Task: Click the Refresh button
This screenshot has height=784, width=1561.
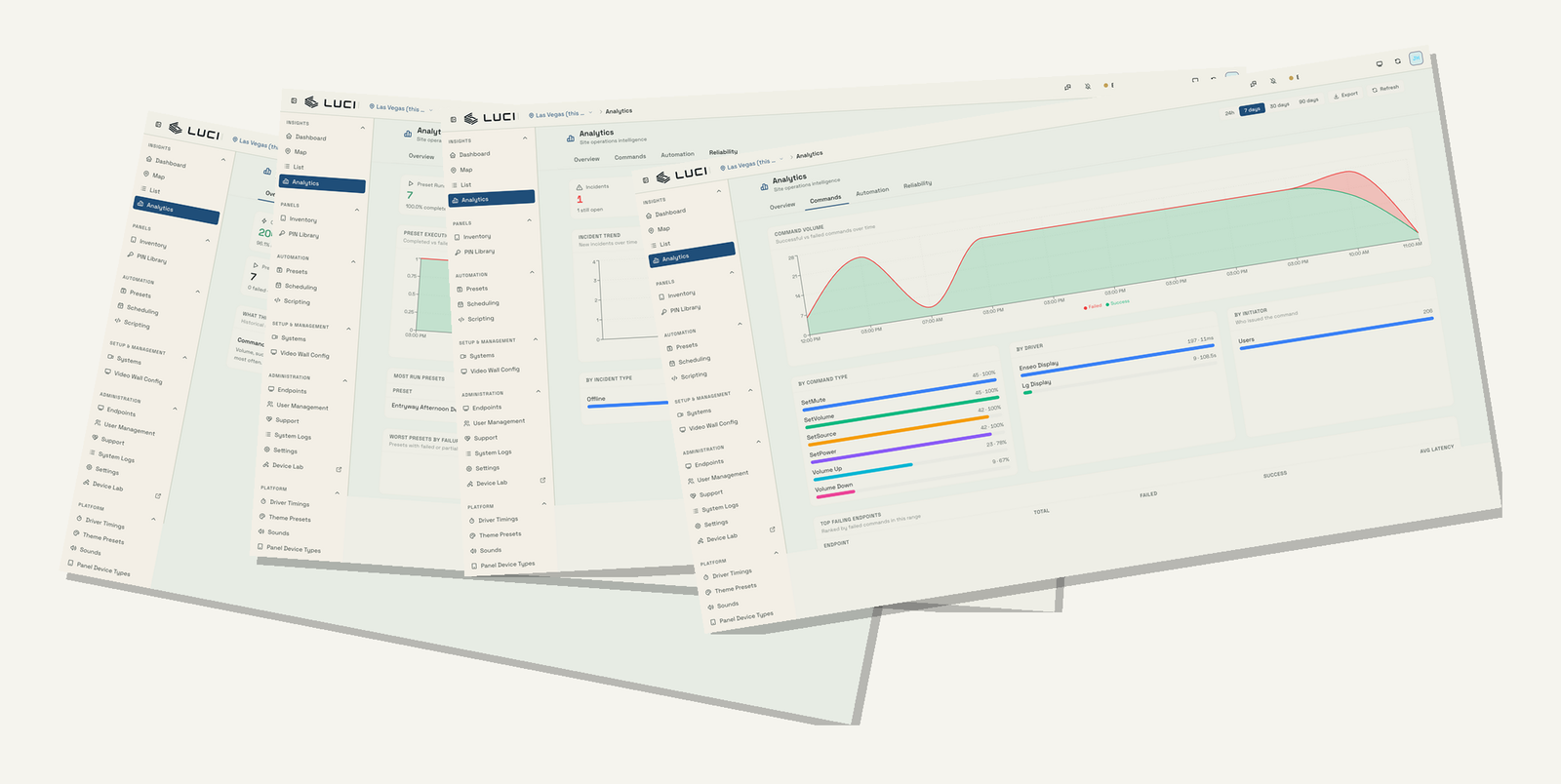Action: click(1385, 89)
